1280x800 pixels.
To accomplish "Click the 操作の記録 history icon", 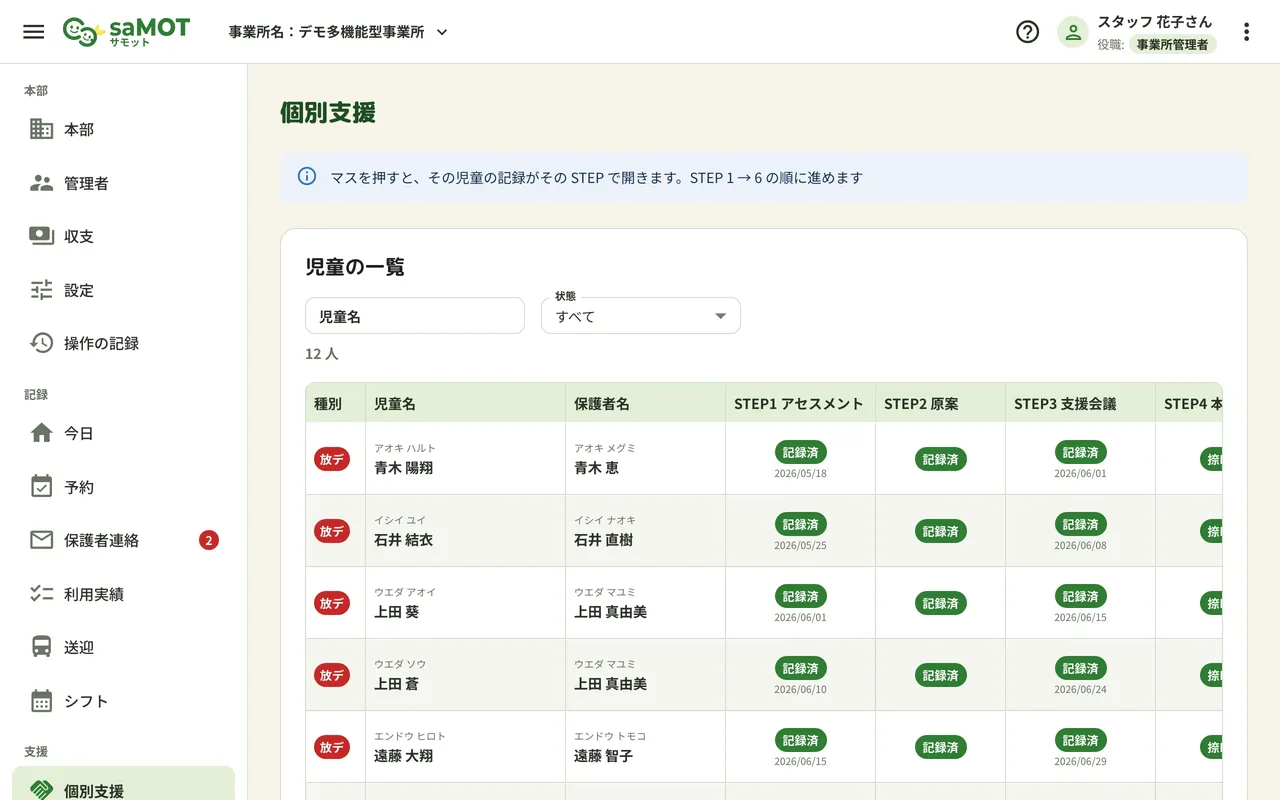I will (x=41, y=343).
